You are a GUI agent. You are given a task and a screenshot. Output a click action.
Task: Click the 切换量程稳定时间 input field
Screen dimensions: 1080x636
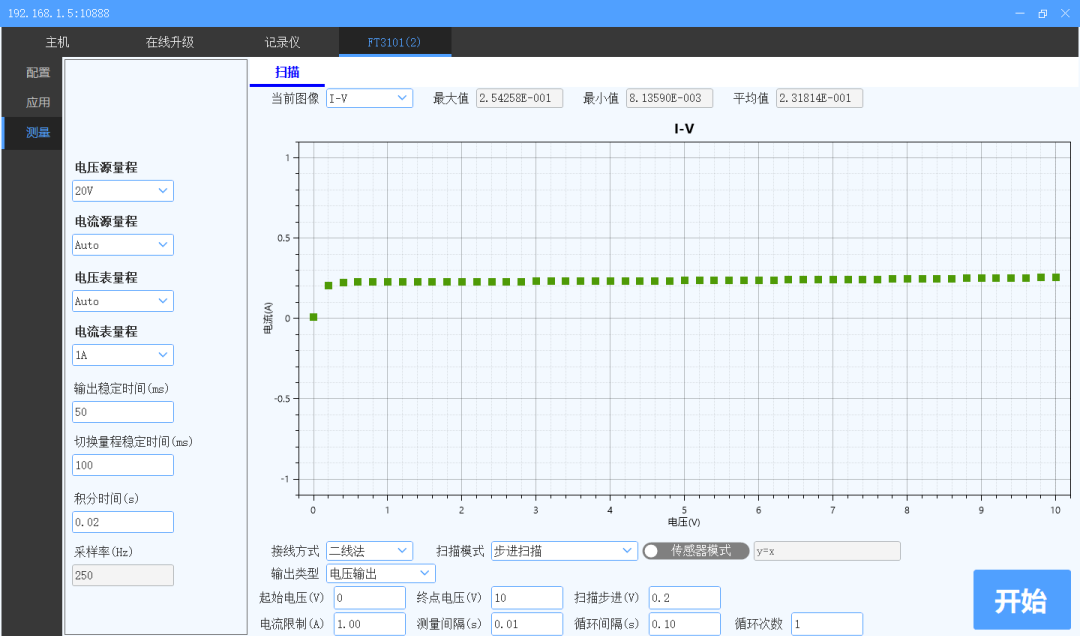[123, 465]
